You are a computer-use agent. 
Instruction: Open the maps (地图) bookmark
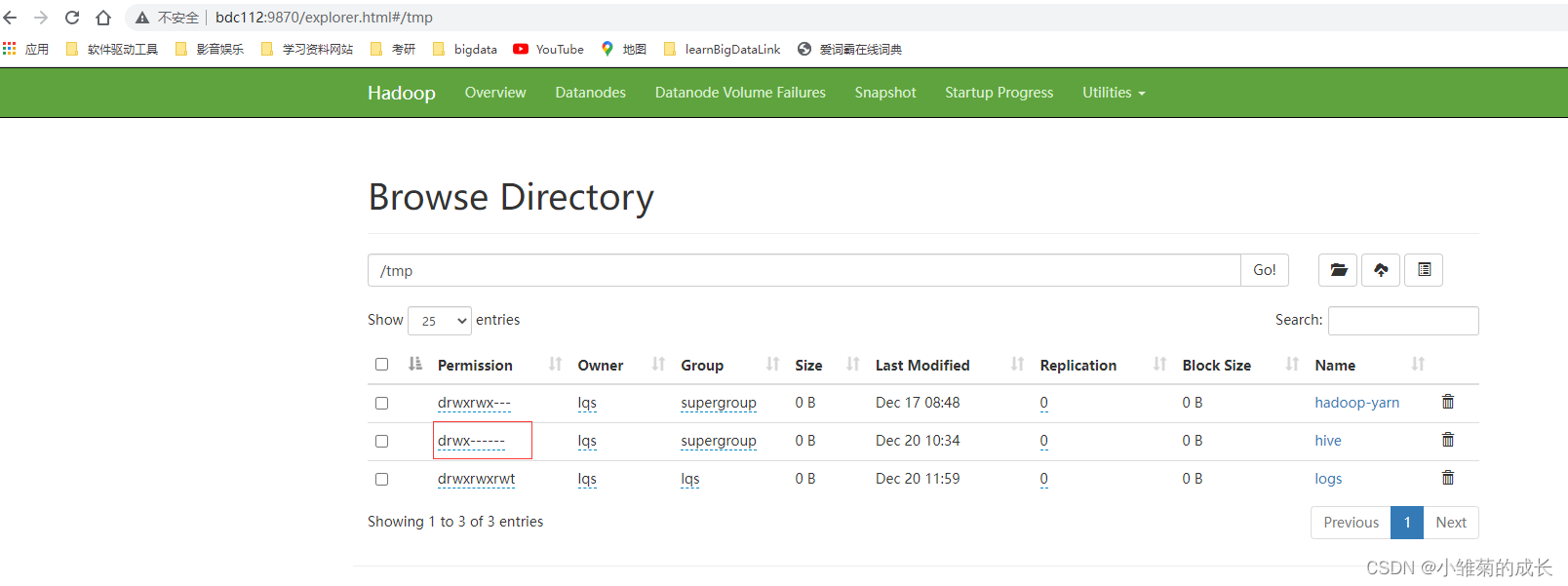pos(624,49)
